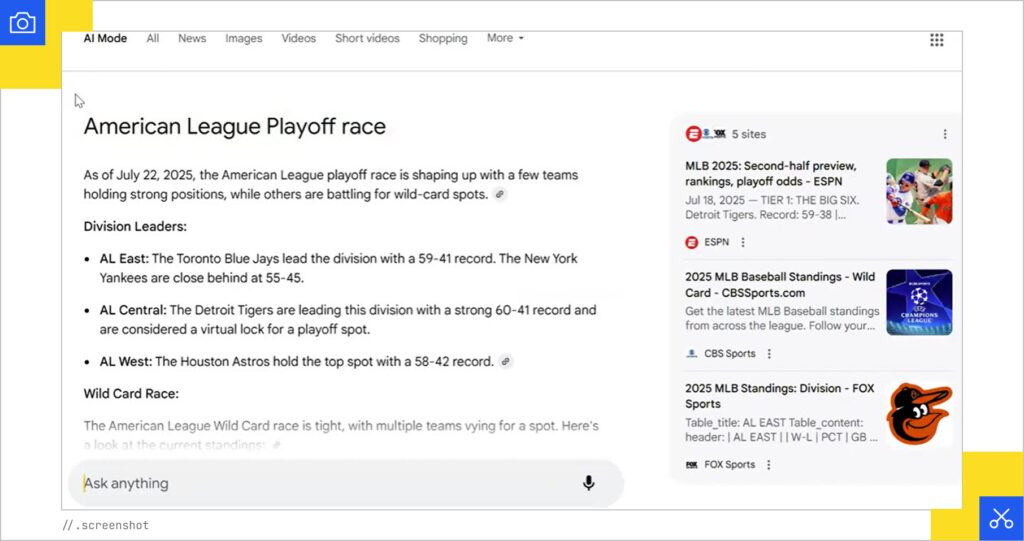Open the three-dot menu beside 5 sites
Image resolution: width=1024 pixels, height=541 pixels.
click(x=944, y=134)
